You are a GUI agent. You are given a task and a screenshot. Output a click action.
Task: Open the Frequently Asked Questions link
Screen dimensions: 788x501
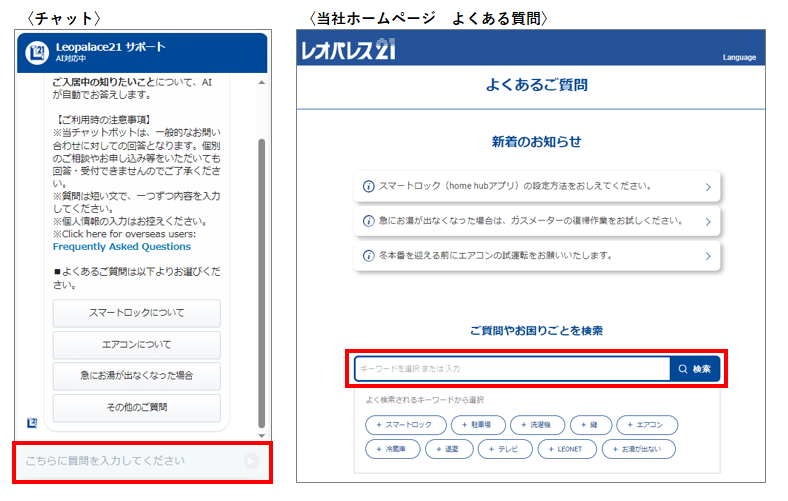[121, 247]
